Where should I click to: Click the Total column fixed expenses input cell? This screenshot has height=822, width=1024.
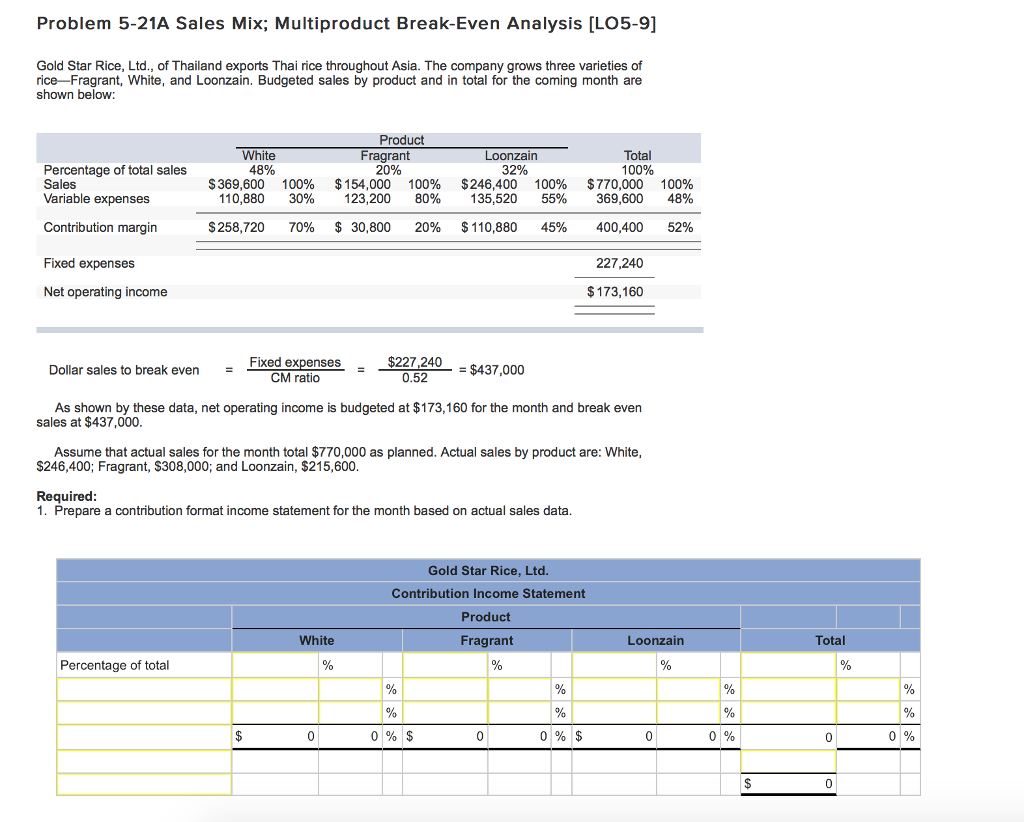(x=788, y=760)
